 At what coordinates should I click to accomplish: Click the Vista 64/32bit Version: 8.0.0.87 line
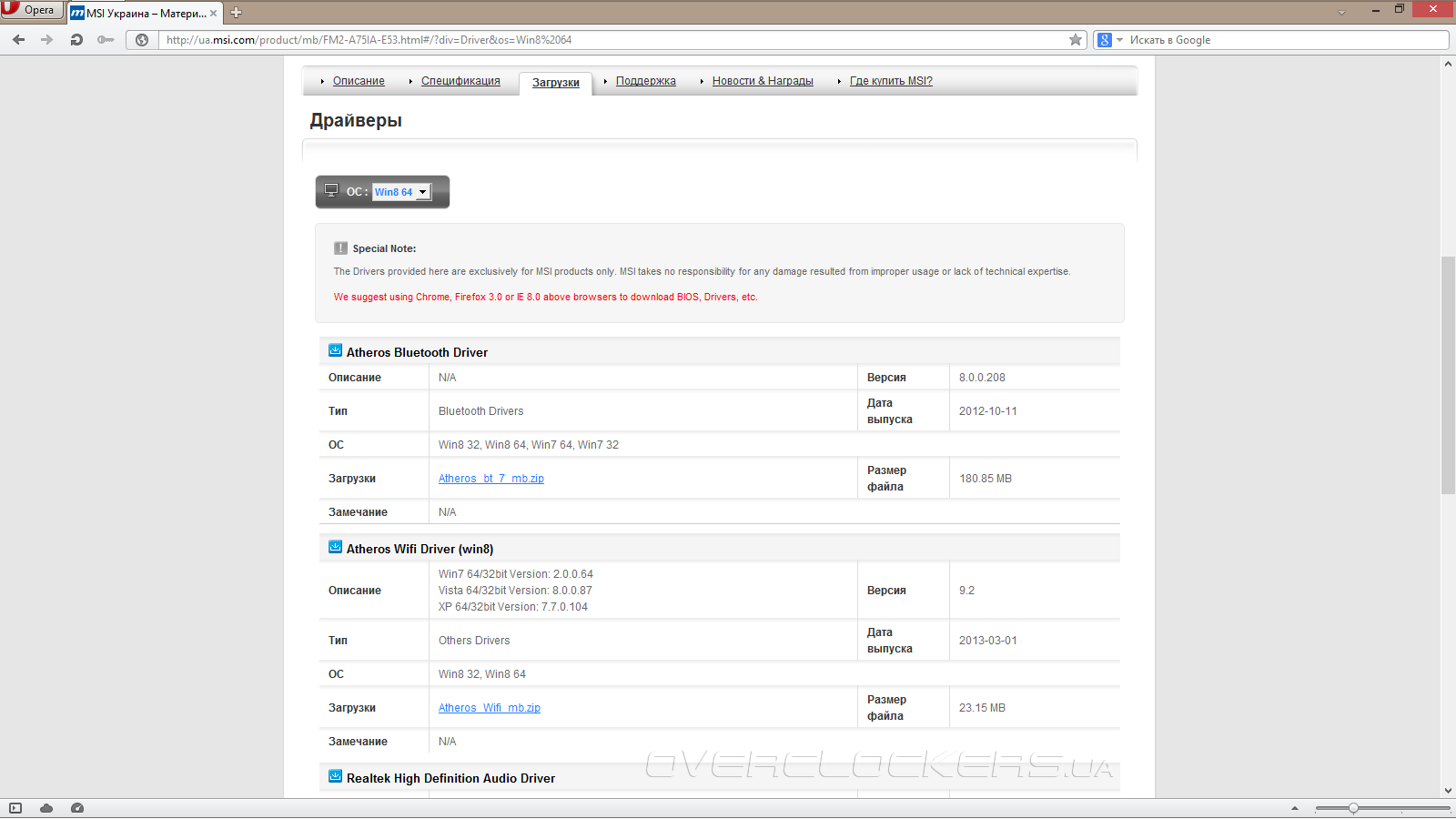tap(515, 591)
